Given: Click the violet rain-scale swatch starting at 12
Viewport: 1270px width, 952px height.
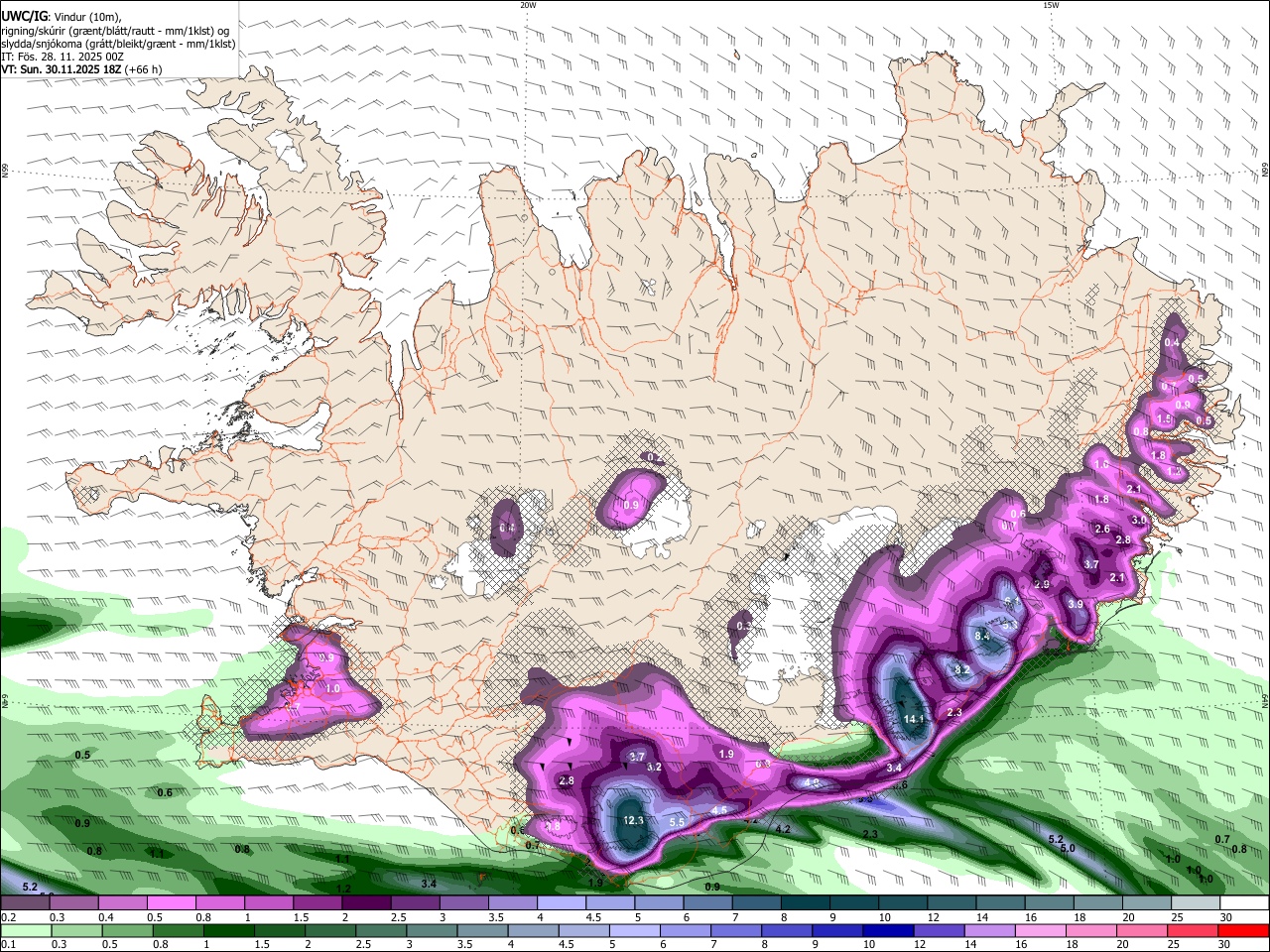Looking at the screenshot, I should point(939,930).
